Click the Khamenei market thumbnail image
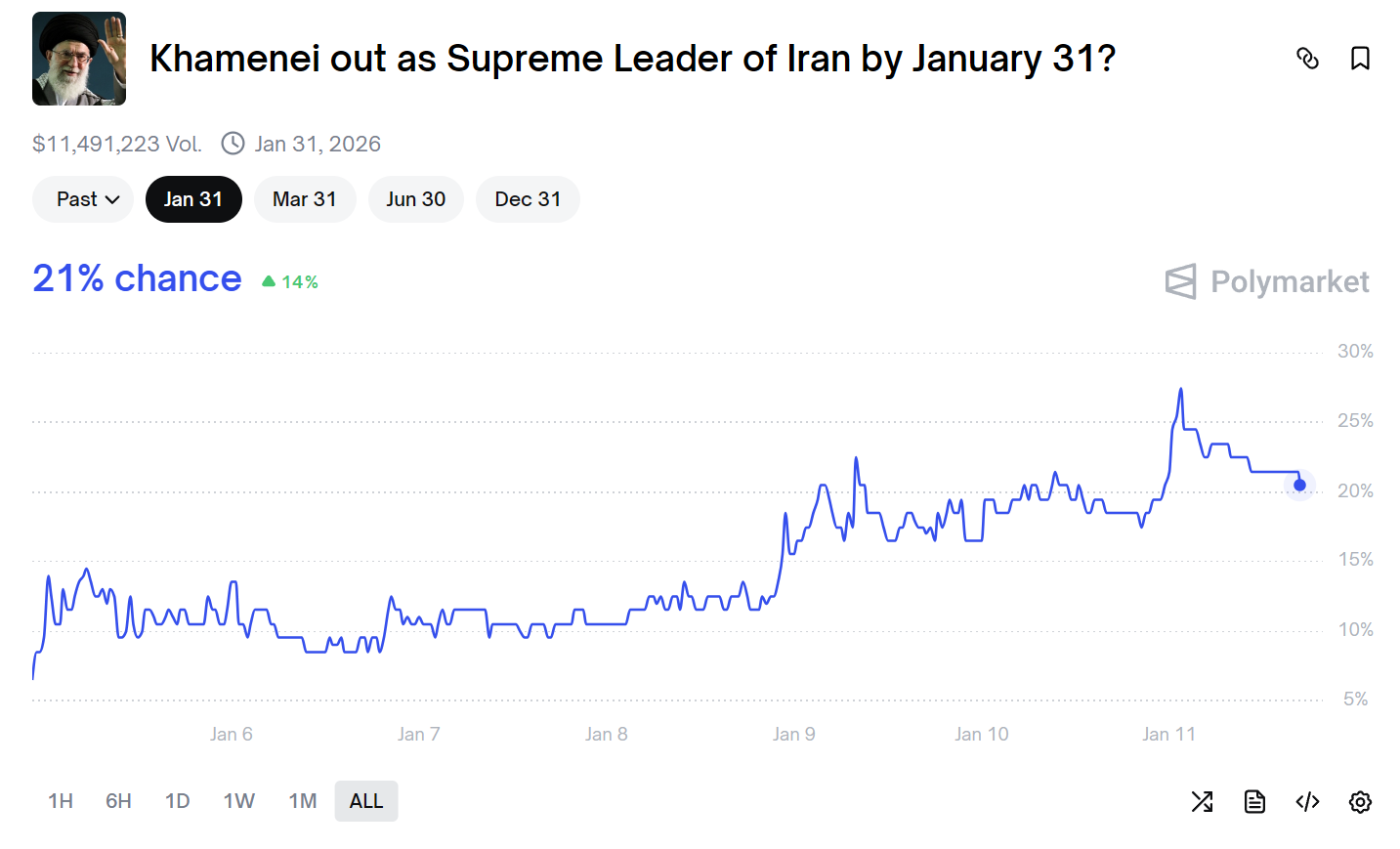 (x=79, y=59)
